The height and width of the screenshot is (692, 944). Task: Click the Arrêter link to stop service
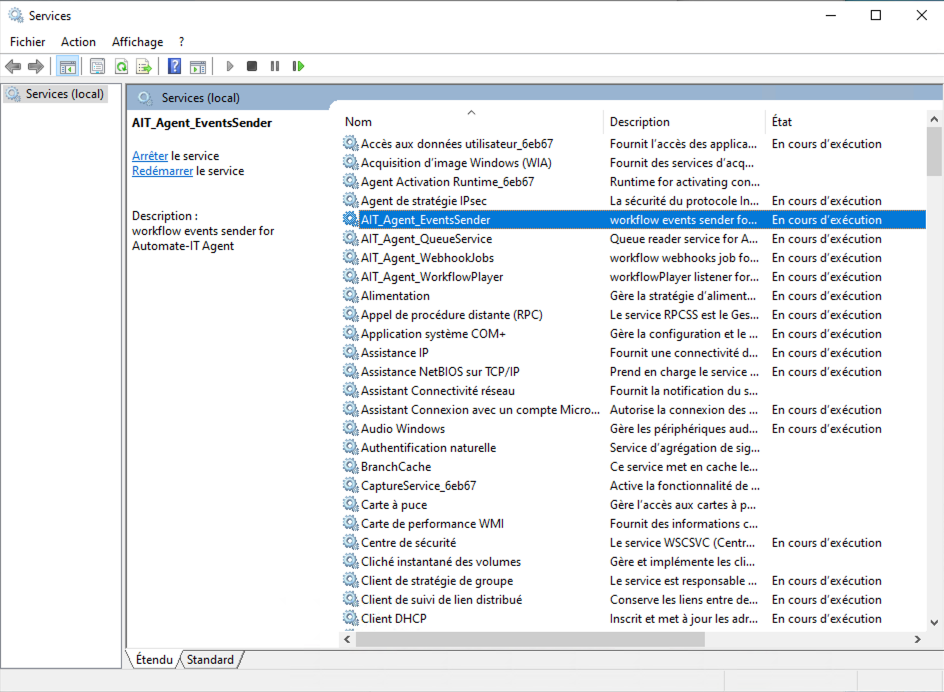[150, 156]
